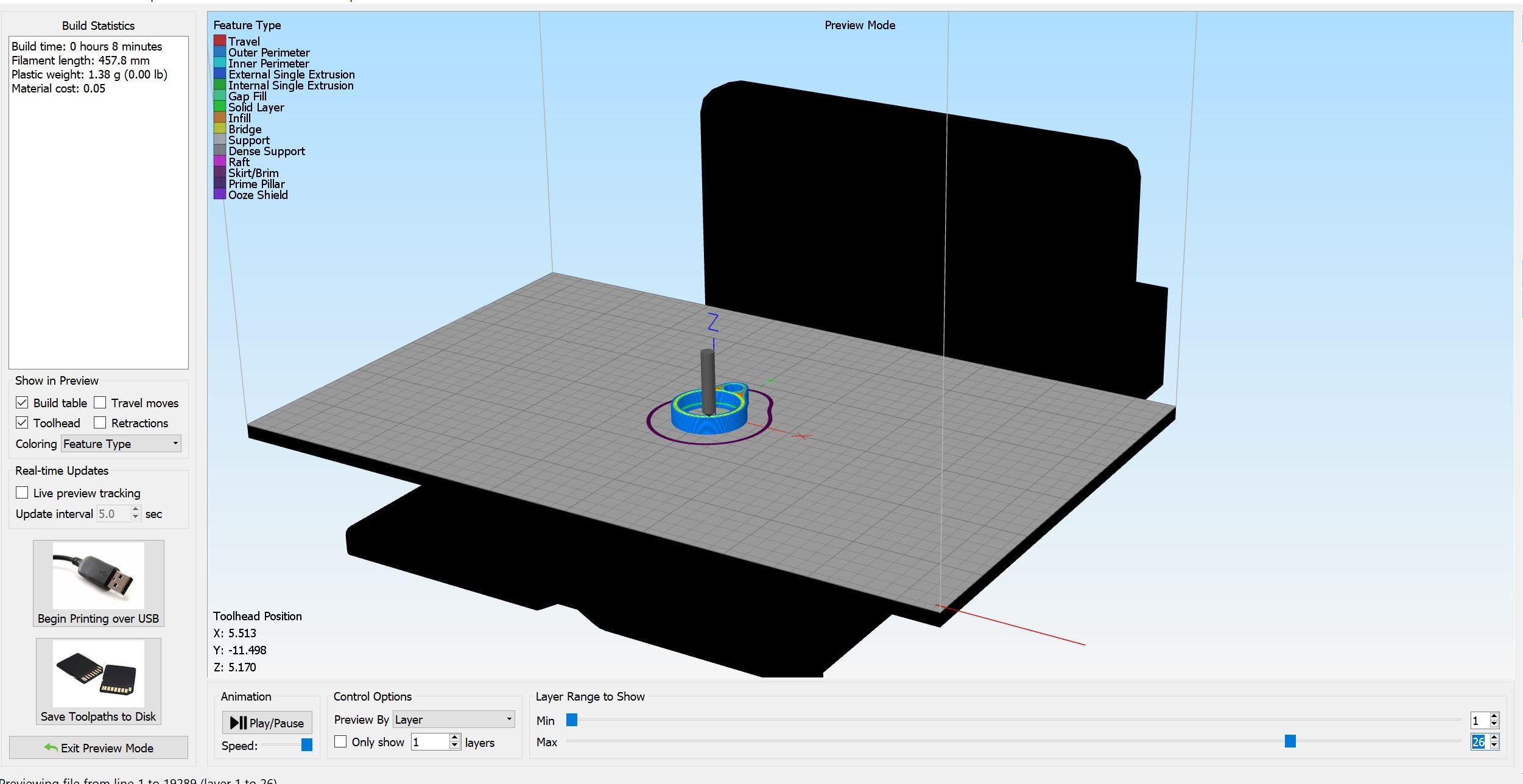Viewport: 1523px width, 784px height.
Task: Click the Speed slider handle
Action: pyautogui.click(x=307, y=745)
